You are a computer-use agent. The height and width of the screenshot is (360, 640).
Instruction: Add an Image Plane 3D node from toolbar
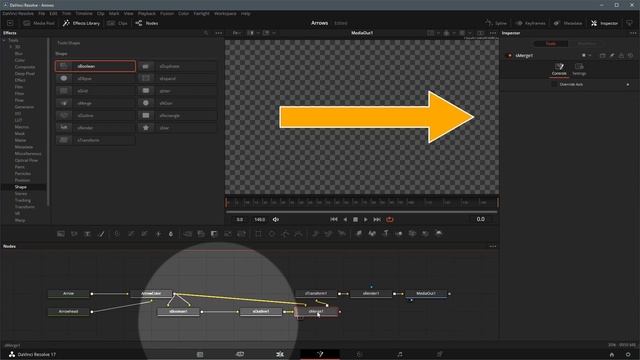tap(359, 234)
